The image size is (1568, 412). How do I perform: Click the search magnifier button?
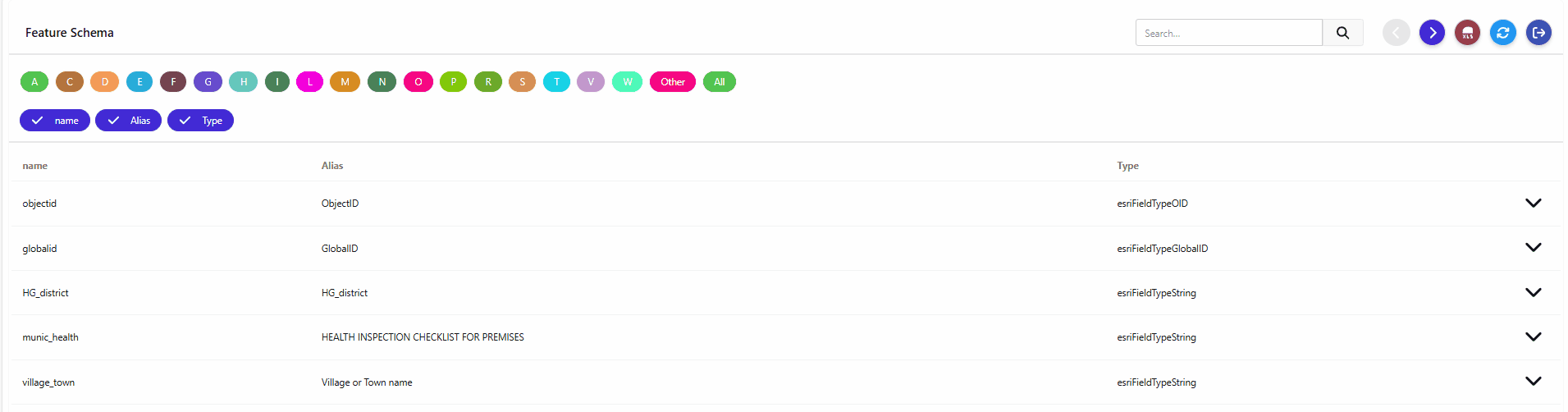tap(1342, 33)
